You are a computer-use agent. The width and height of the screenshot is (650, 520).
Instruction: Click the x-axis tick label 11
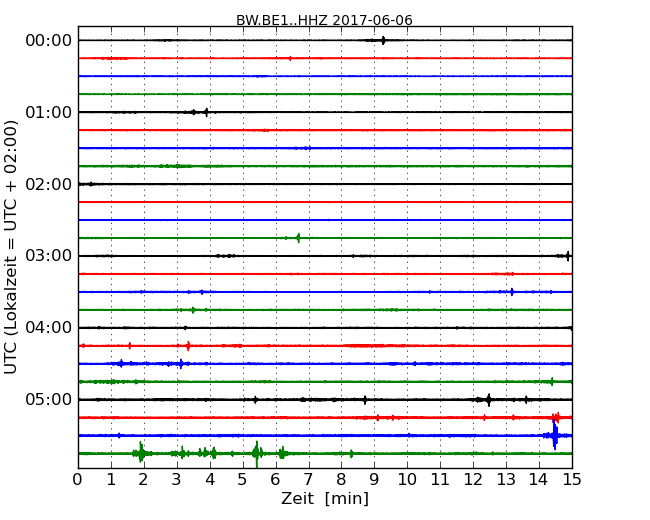point(440,479)
